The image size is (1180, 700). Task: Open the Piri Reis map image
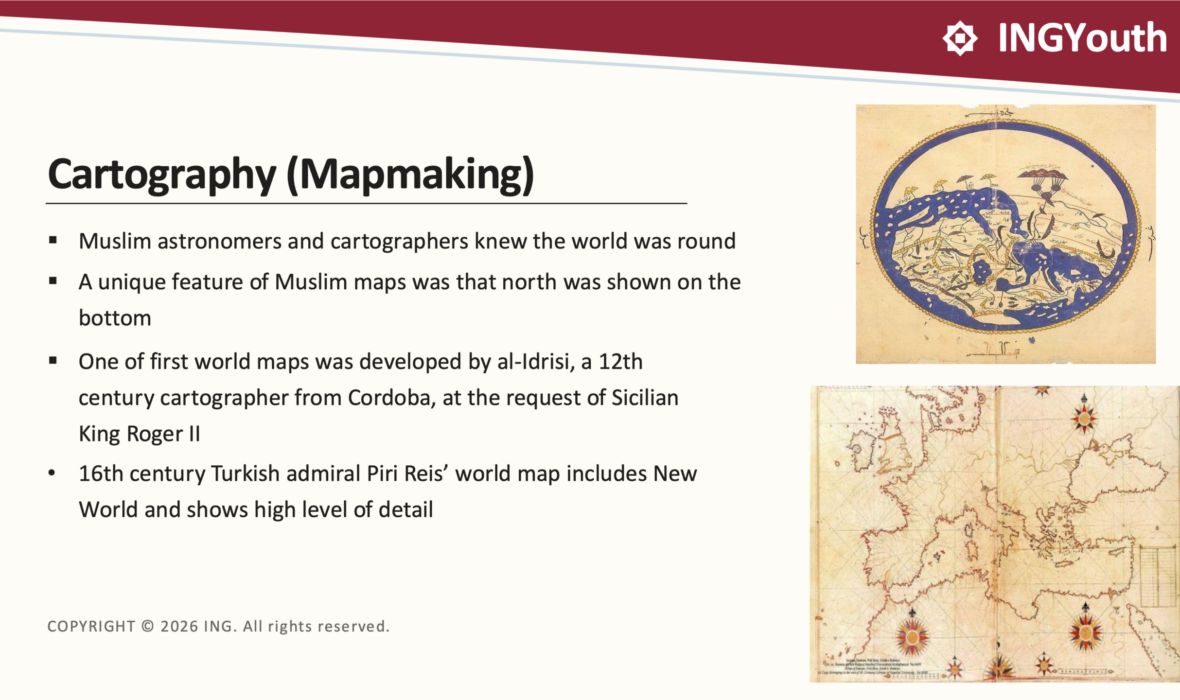click(x=995, y=534)
